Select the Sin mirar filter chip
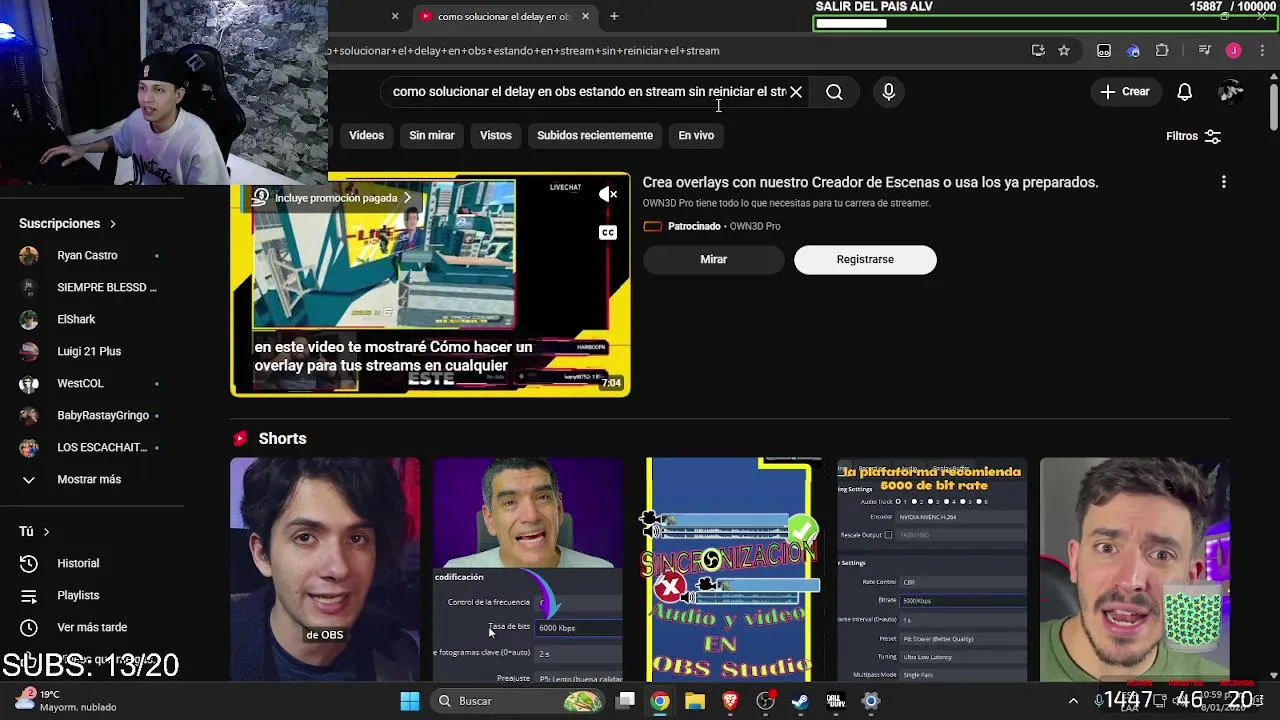Viewport: 1280px width, 720px height. click(x=432, y=136)
